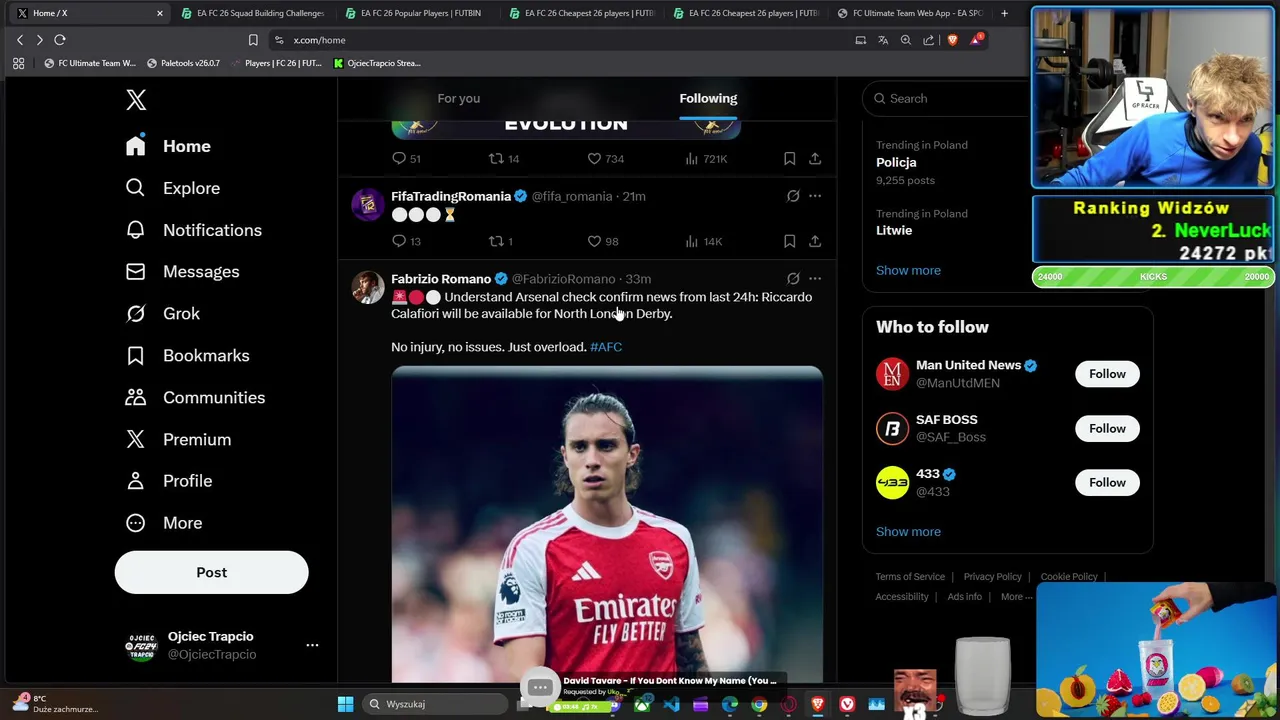Open the browser translate icon
Screen dimensions: 1280x720
pyautogui.click(x=883, y=40)
